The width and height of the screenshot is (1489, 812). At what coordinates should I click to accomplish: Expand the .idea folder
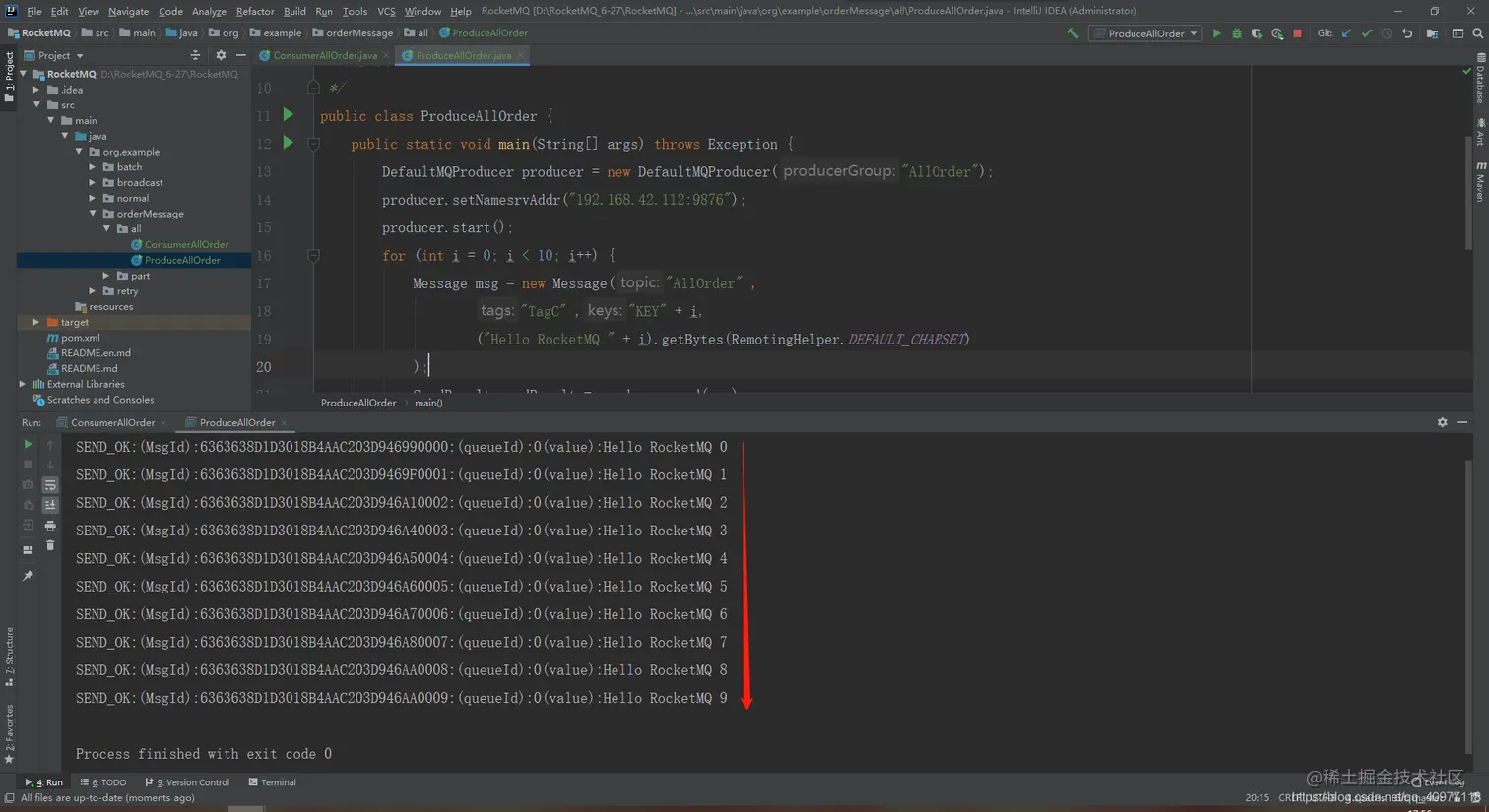(36, 90)
